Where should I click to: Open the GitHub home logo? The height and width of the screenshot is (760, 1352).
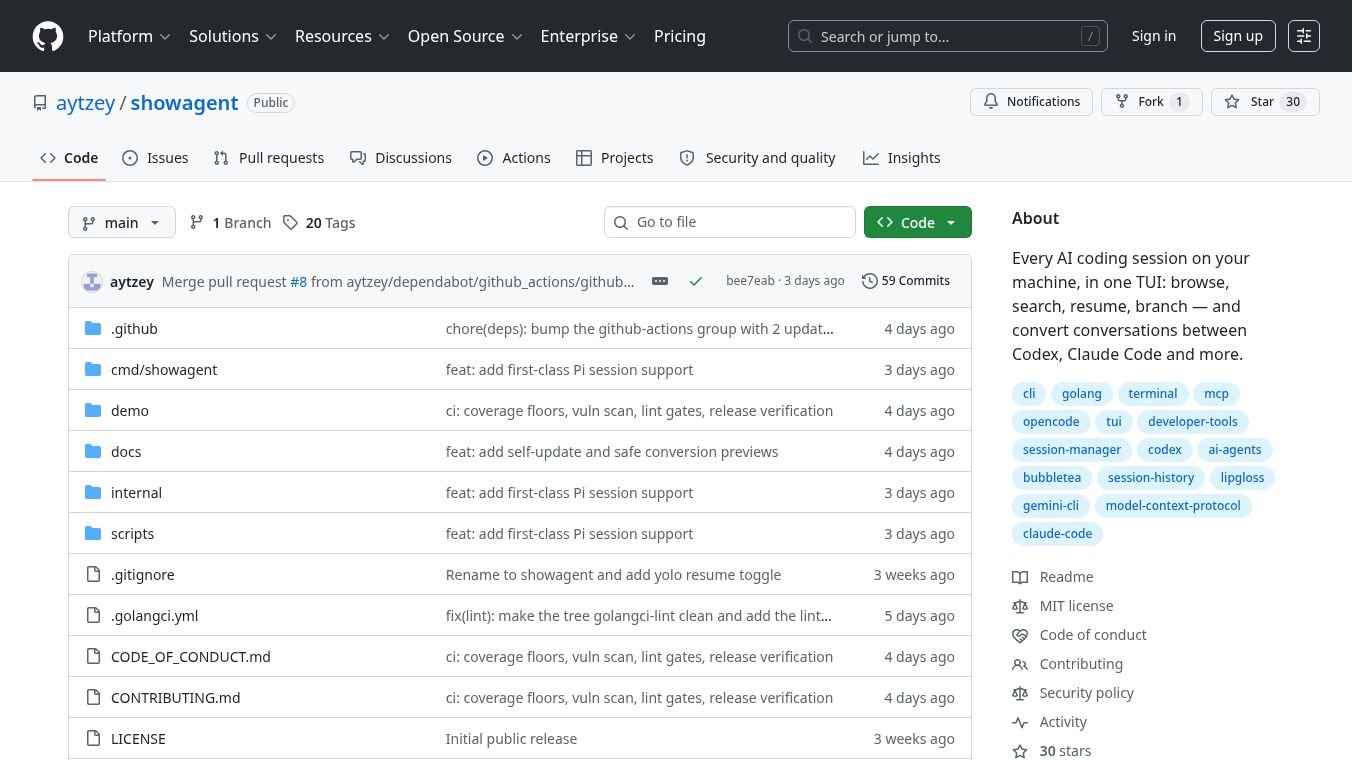(48, 36)
